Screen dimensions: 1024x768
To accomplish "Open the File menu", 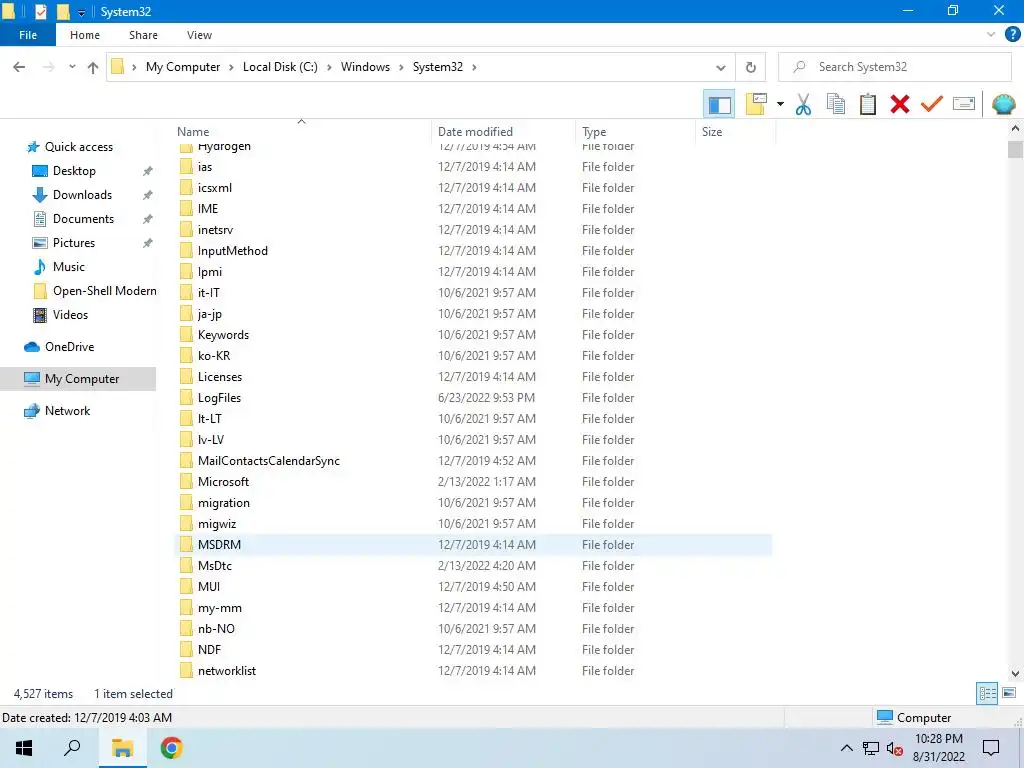I will click(28, 35).
